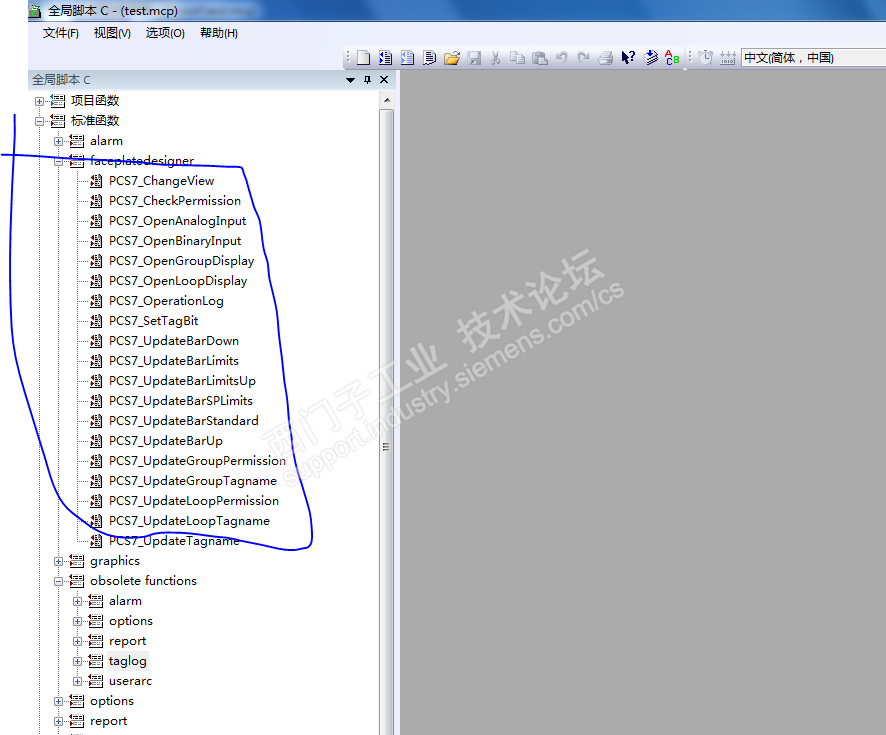Click the folder icon beside obsolete functions
This screenshot has width=886, height=735.
point(76,581)
